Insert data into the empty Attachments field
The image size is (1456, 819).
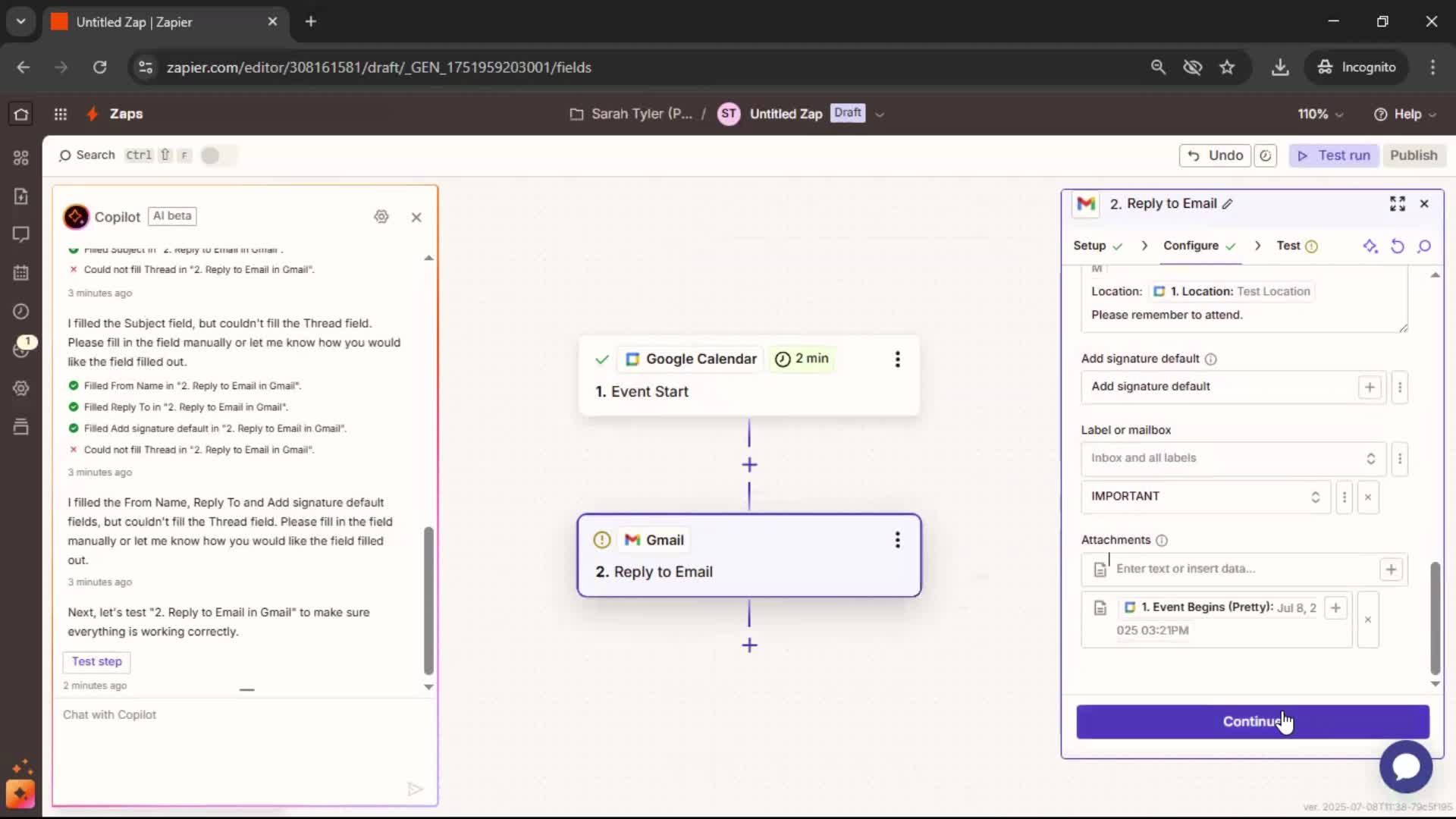[1391, 570]
